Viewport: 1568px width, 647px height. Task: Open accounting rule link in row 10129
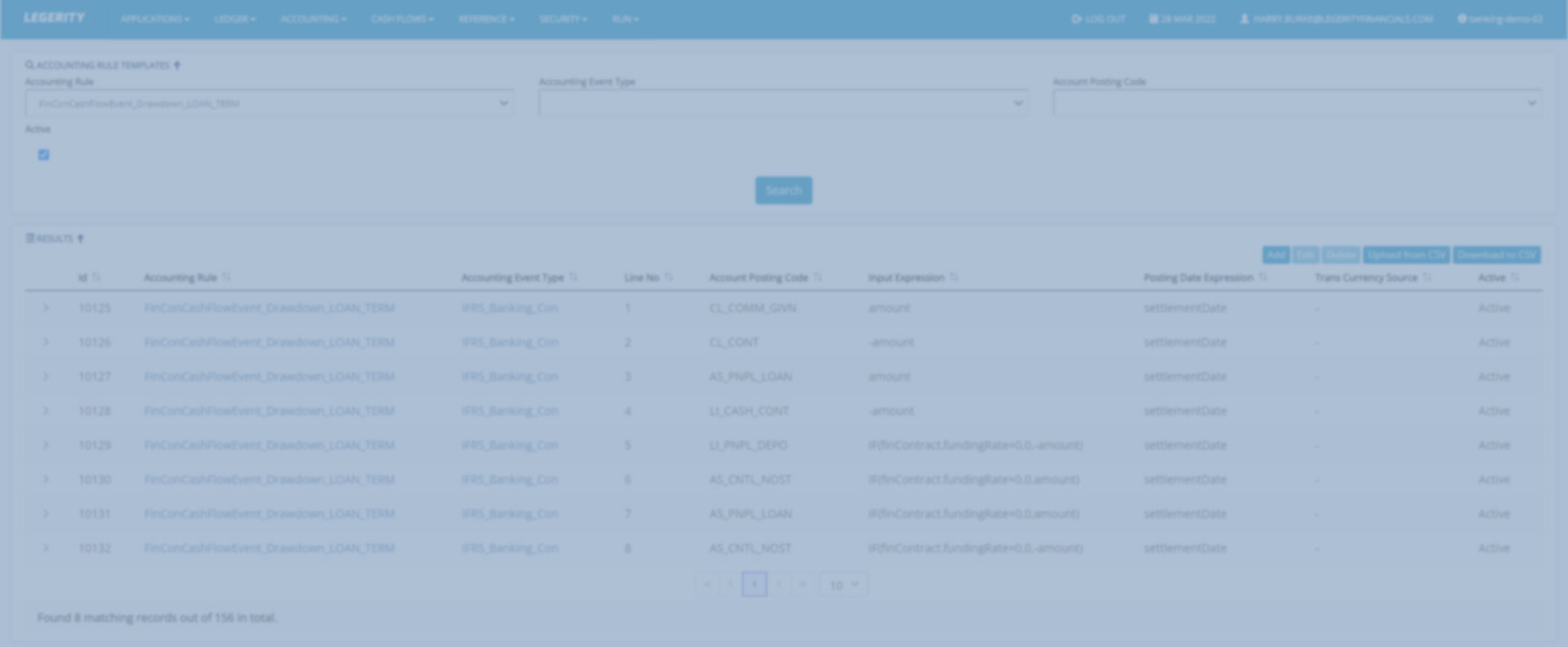click(269, 445)
